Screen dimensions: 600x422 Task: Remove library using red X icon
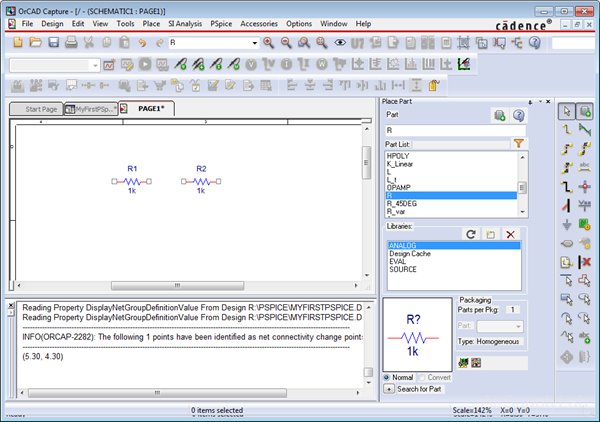point(510,233)
